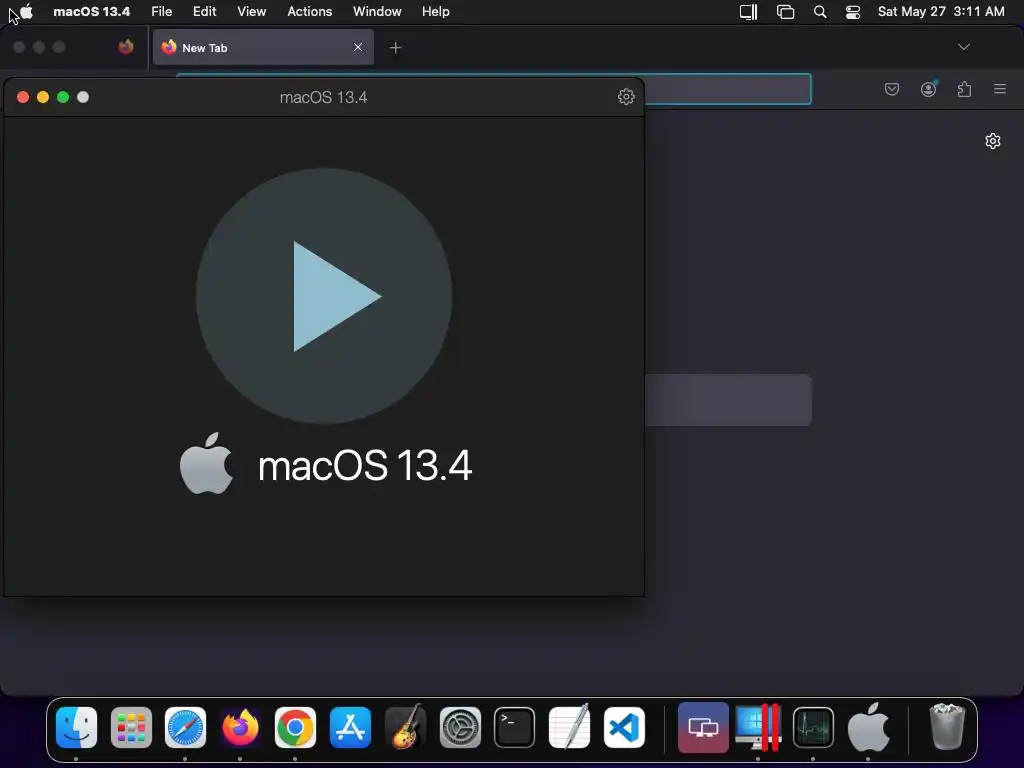Click the Save to Pocket icon

click(x=891, y=89)
